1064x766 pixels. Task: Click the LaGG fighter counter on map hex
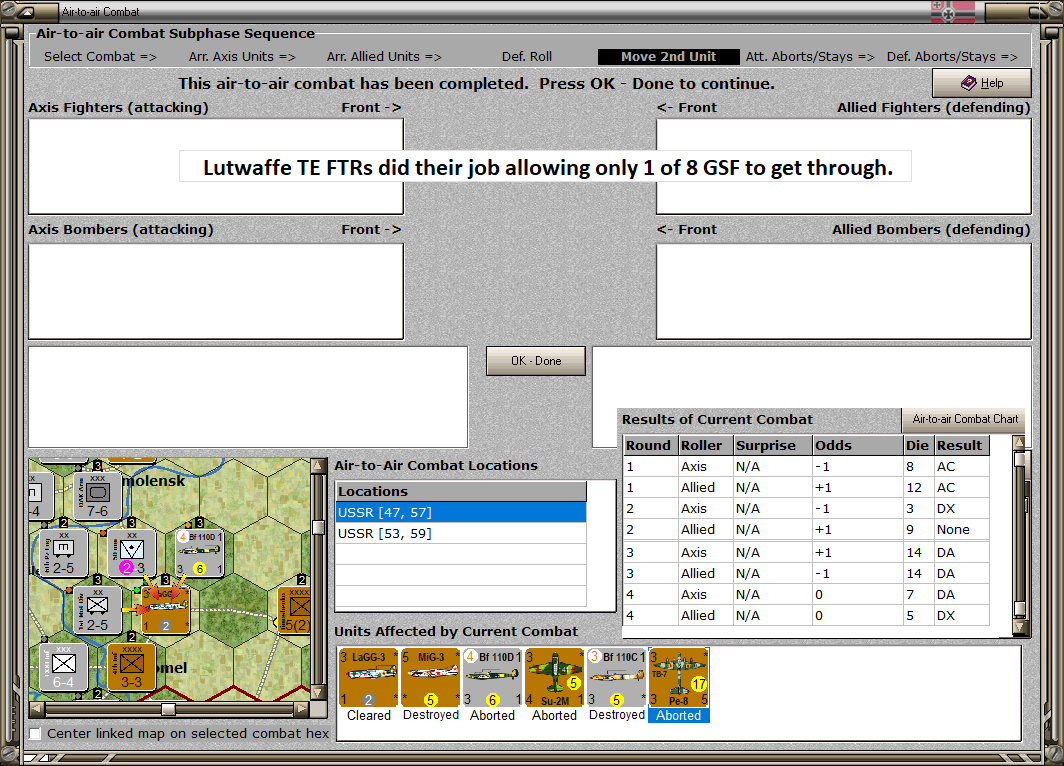click(x=166, y=609)
